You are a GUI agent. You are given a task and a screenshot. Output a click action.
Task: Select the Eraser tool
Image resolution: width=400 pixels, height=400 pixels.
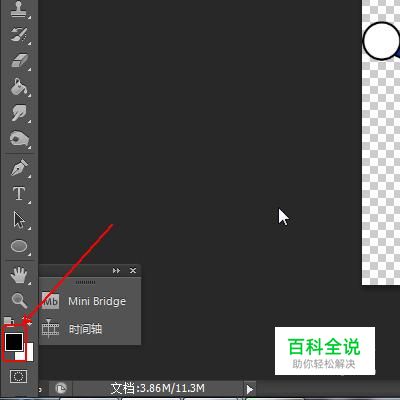point(19,61)
